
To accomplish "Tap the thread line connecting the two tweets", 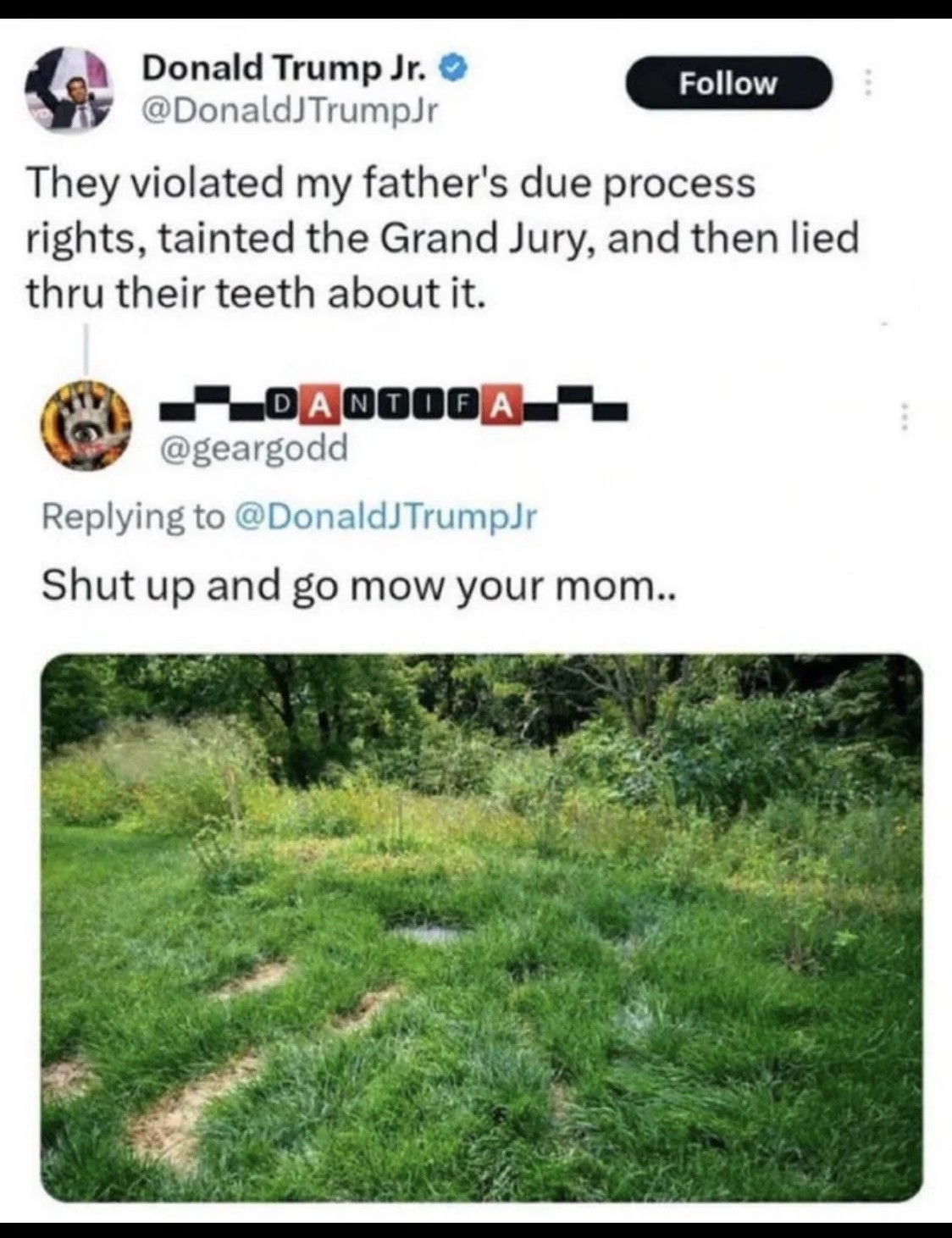I will click(86, 350).
